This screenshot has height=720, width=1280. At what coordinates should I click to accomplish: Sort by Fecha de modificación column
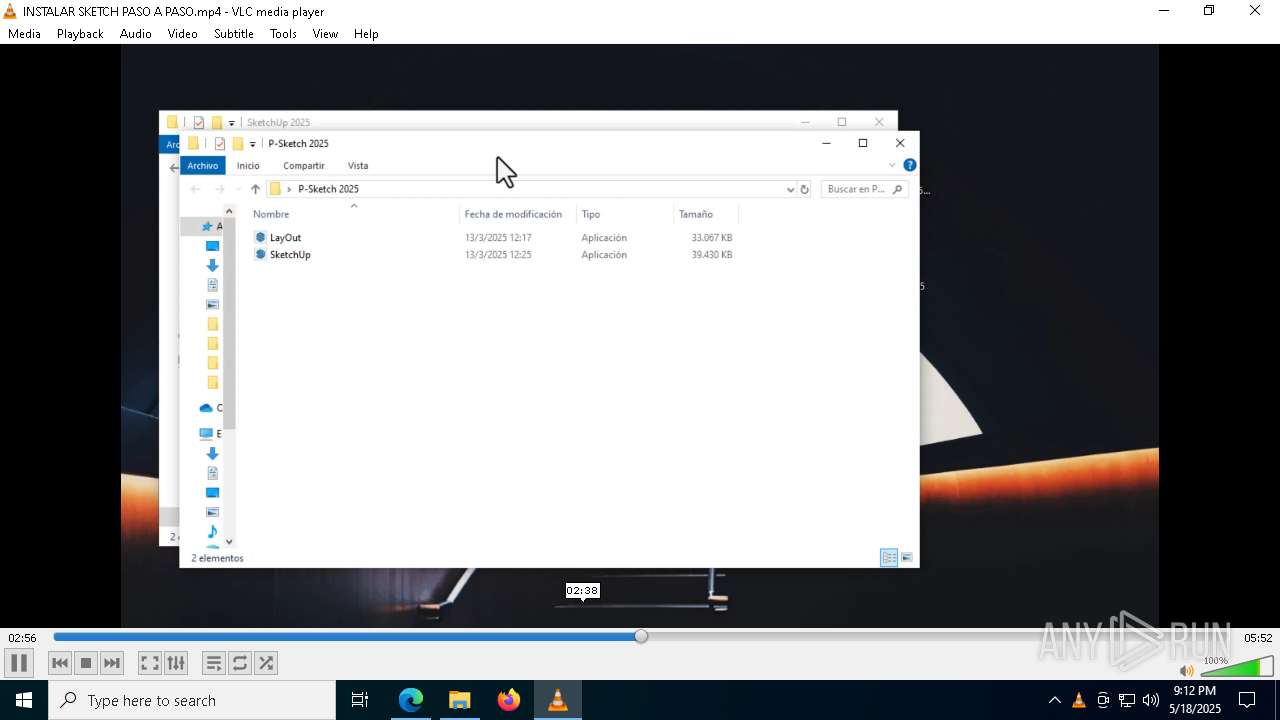point(513,214)
